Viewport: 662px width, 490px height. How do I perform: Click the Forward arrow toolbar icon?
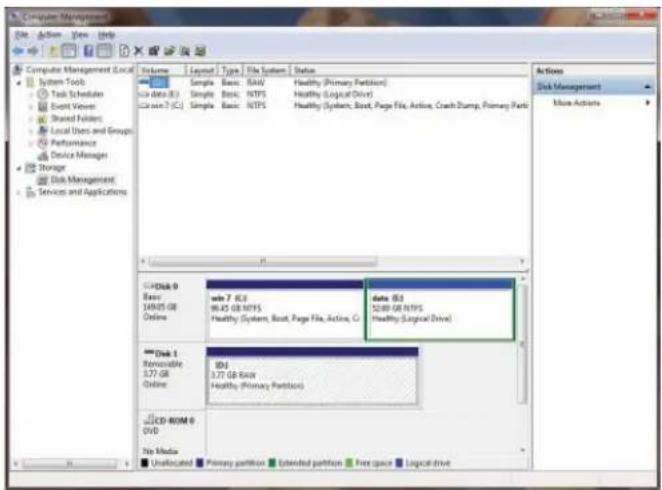(33, 51)
